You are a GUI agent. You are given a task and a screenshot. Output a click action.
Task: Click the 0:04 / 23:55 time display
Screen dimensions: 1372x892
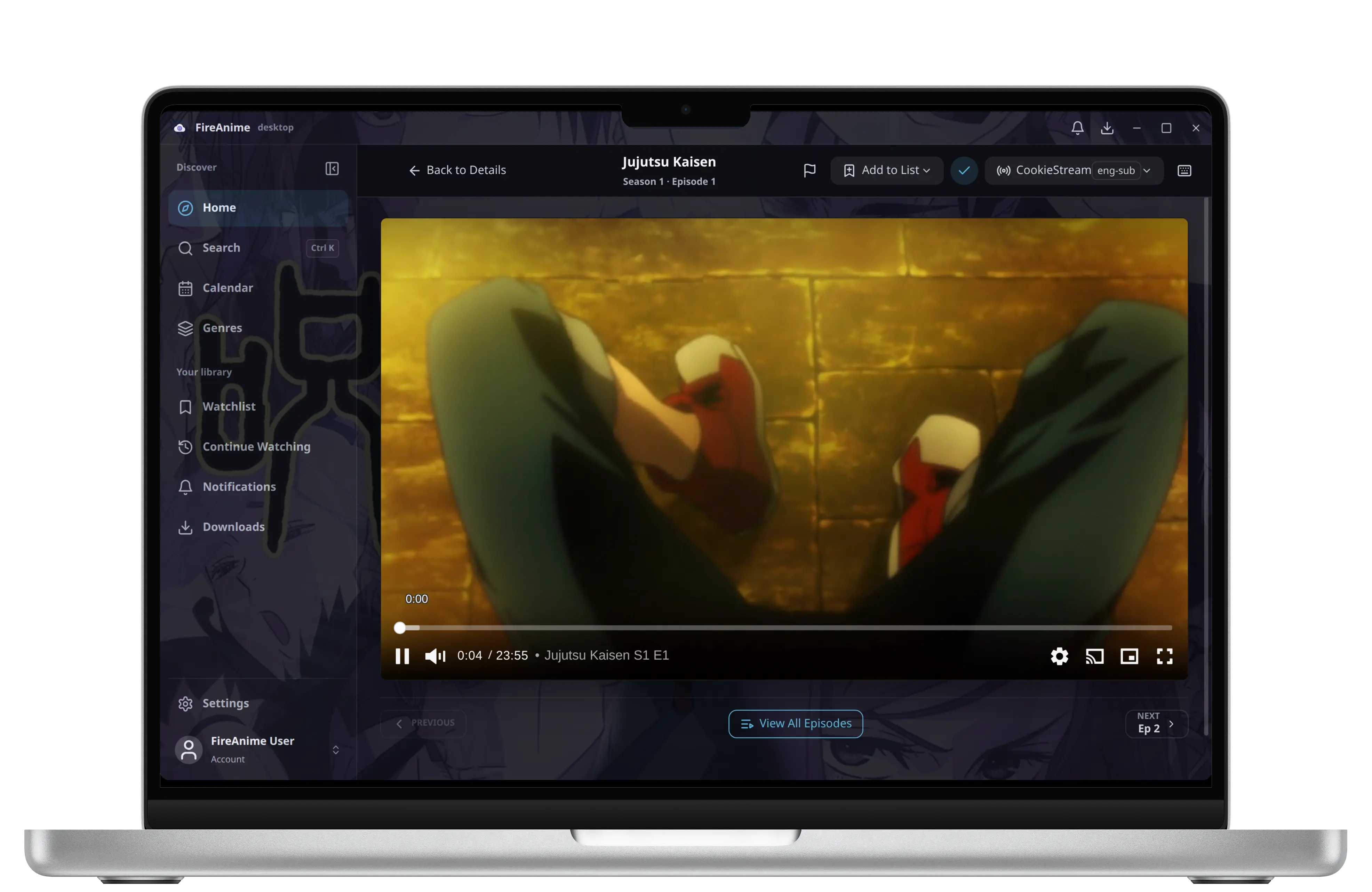click(492, 655)
